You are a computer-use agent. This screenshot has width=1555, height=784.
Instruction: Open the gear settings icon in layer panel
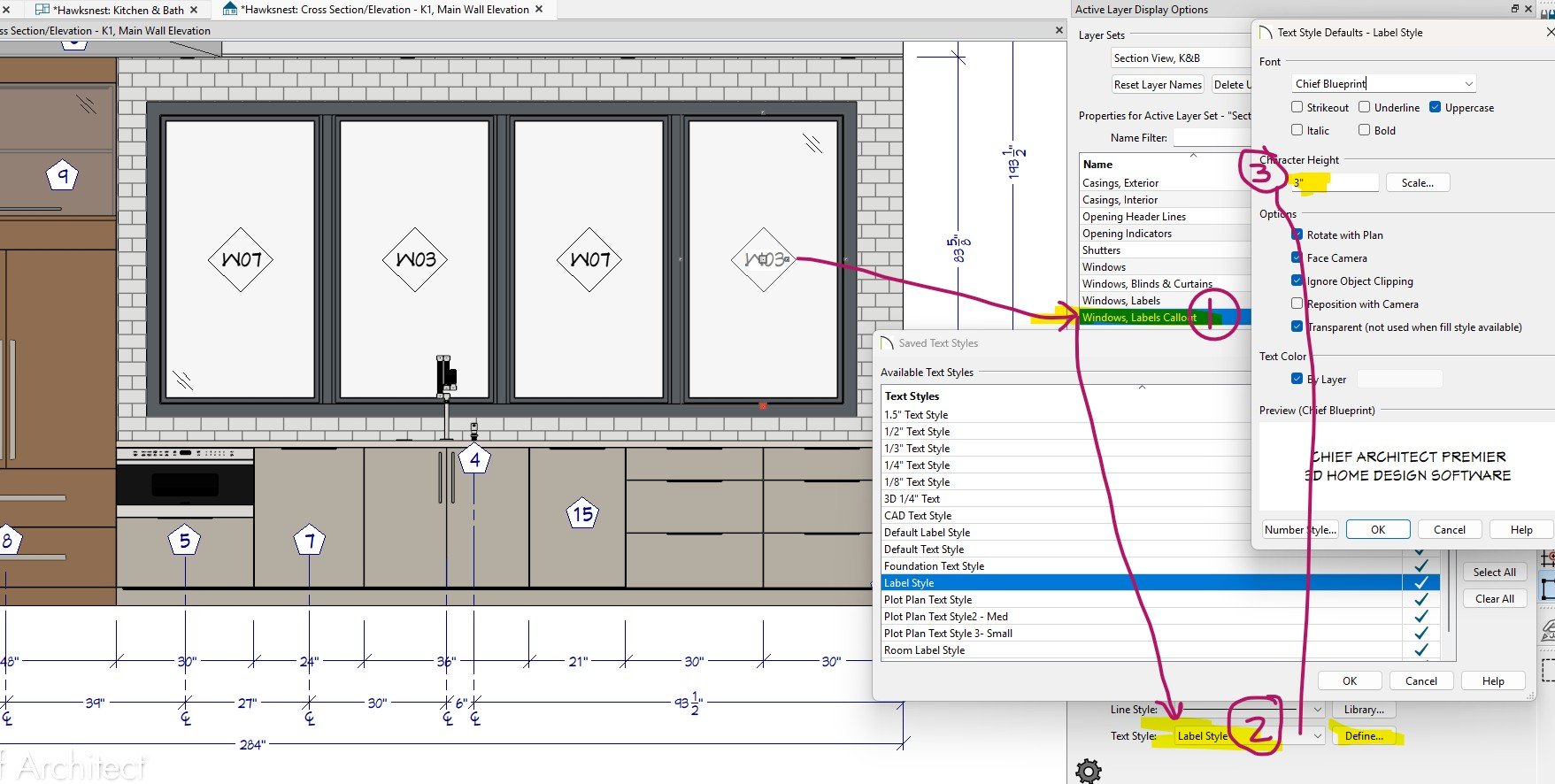pyautogui.click(x=1088, y=770)
